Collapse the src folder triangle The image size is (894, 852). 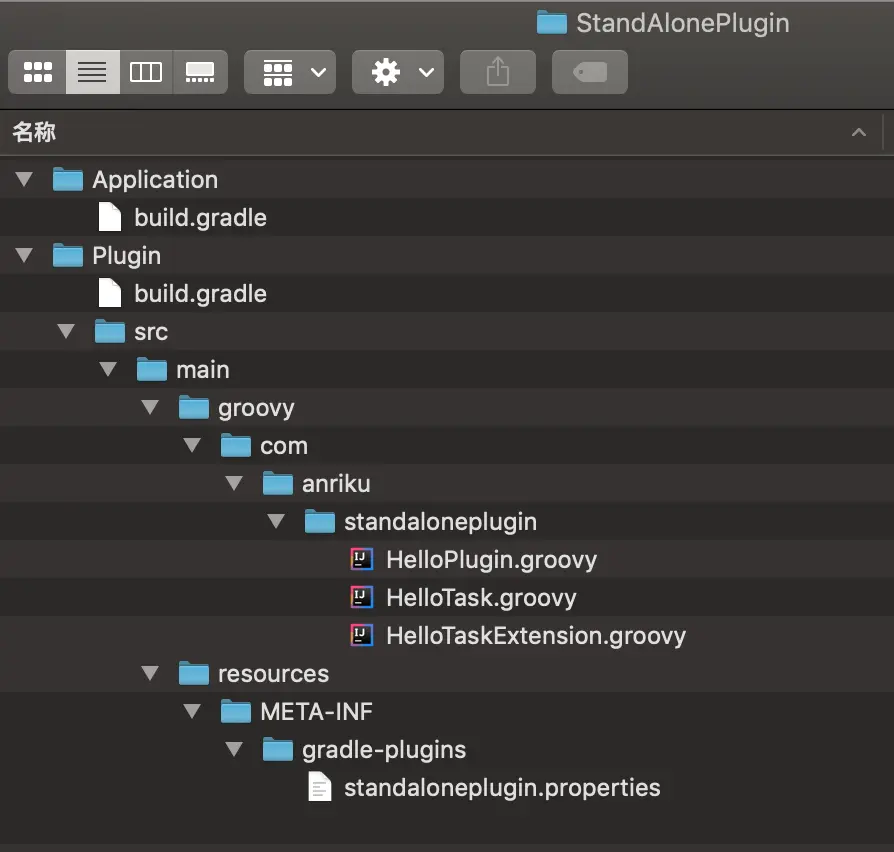pyautogui.click(x=66, y=331)
